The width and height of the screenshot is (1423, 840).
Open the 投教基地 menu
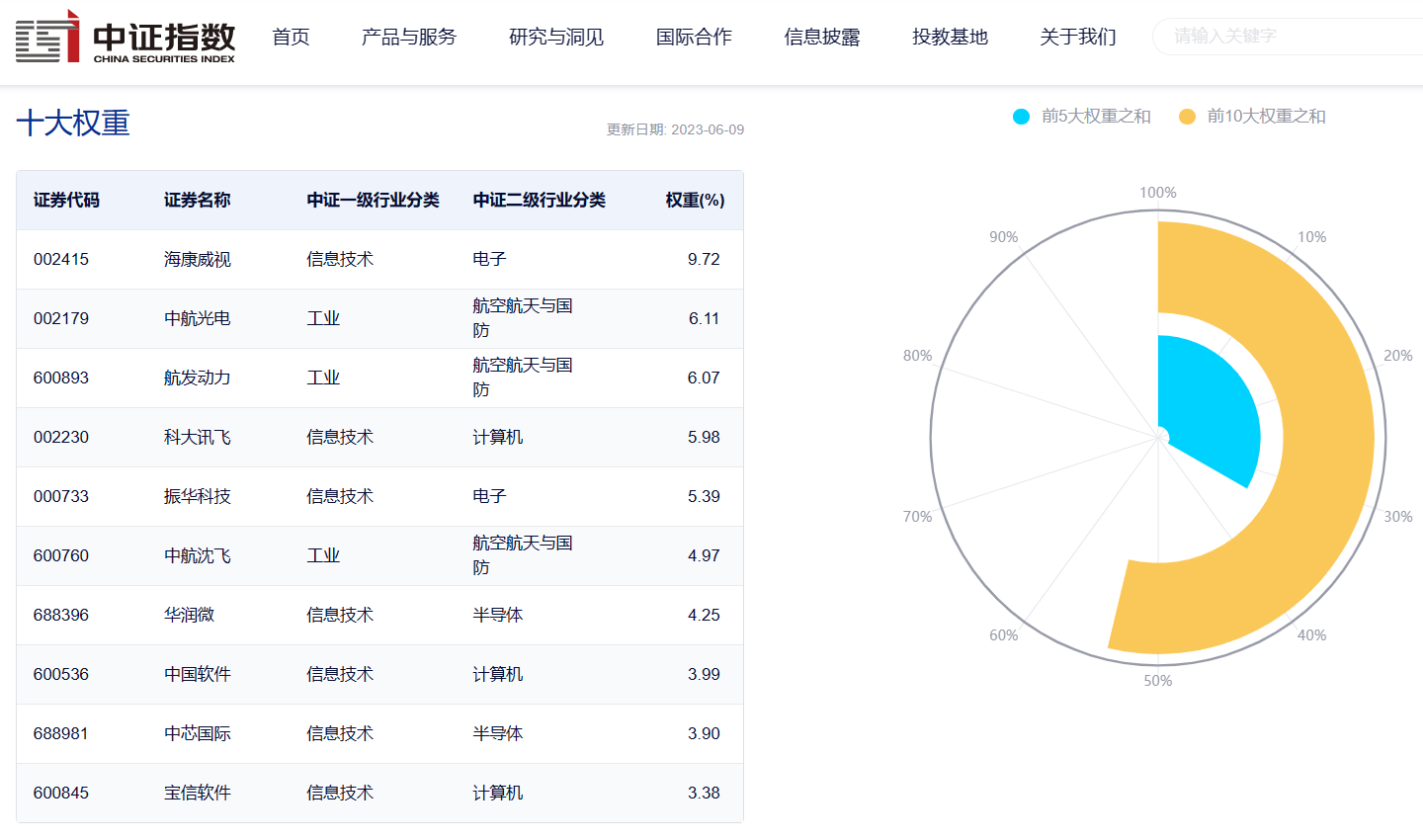point(950,37)
